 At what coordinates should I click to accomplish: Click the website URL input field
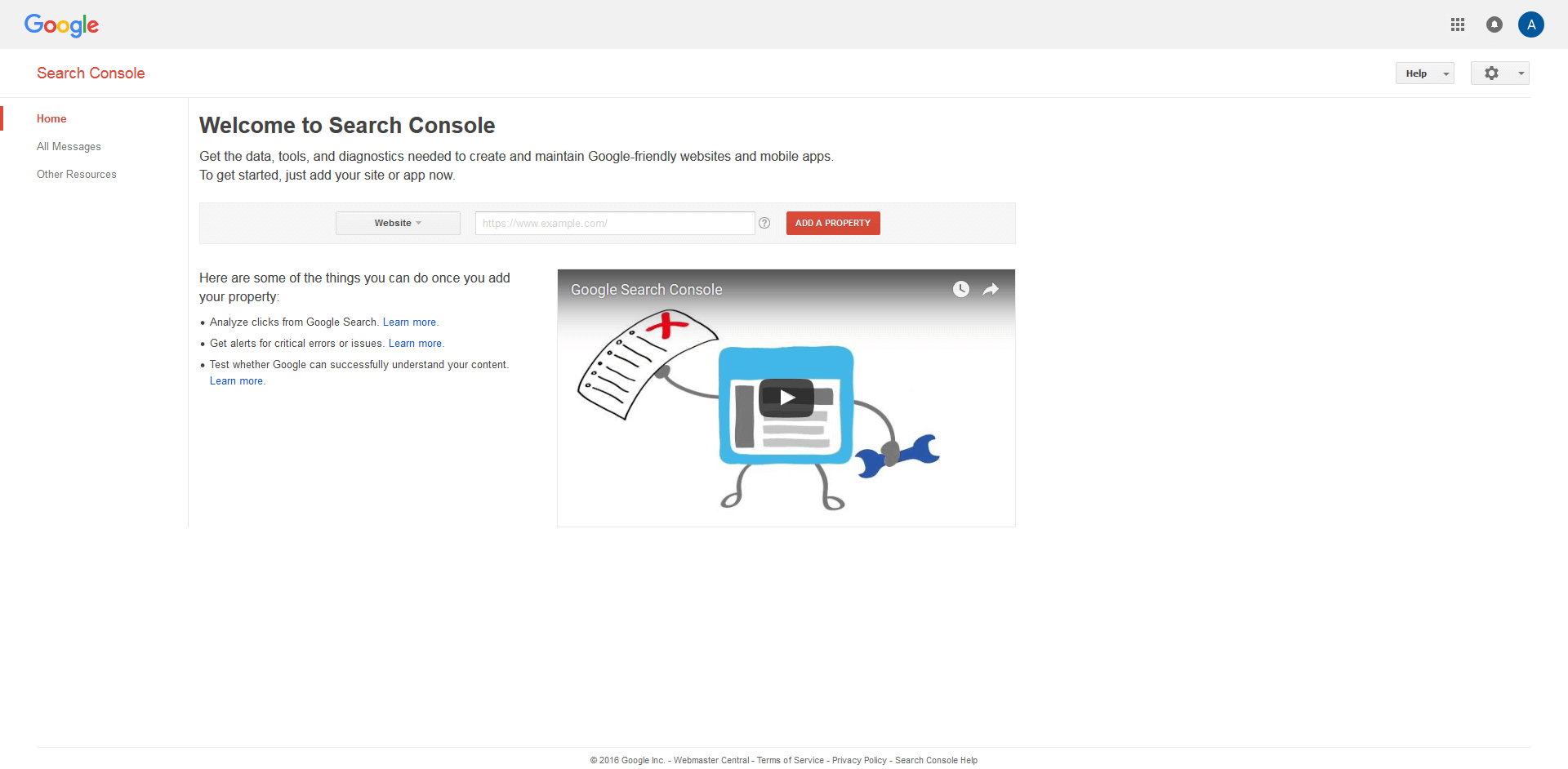click(x=614, y=223)
